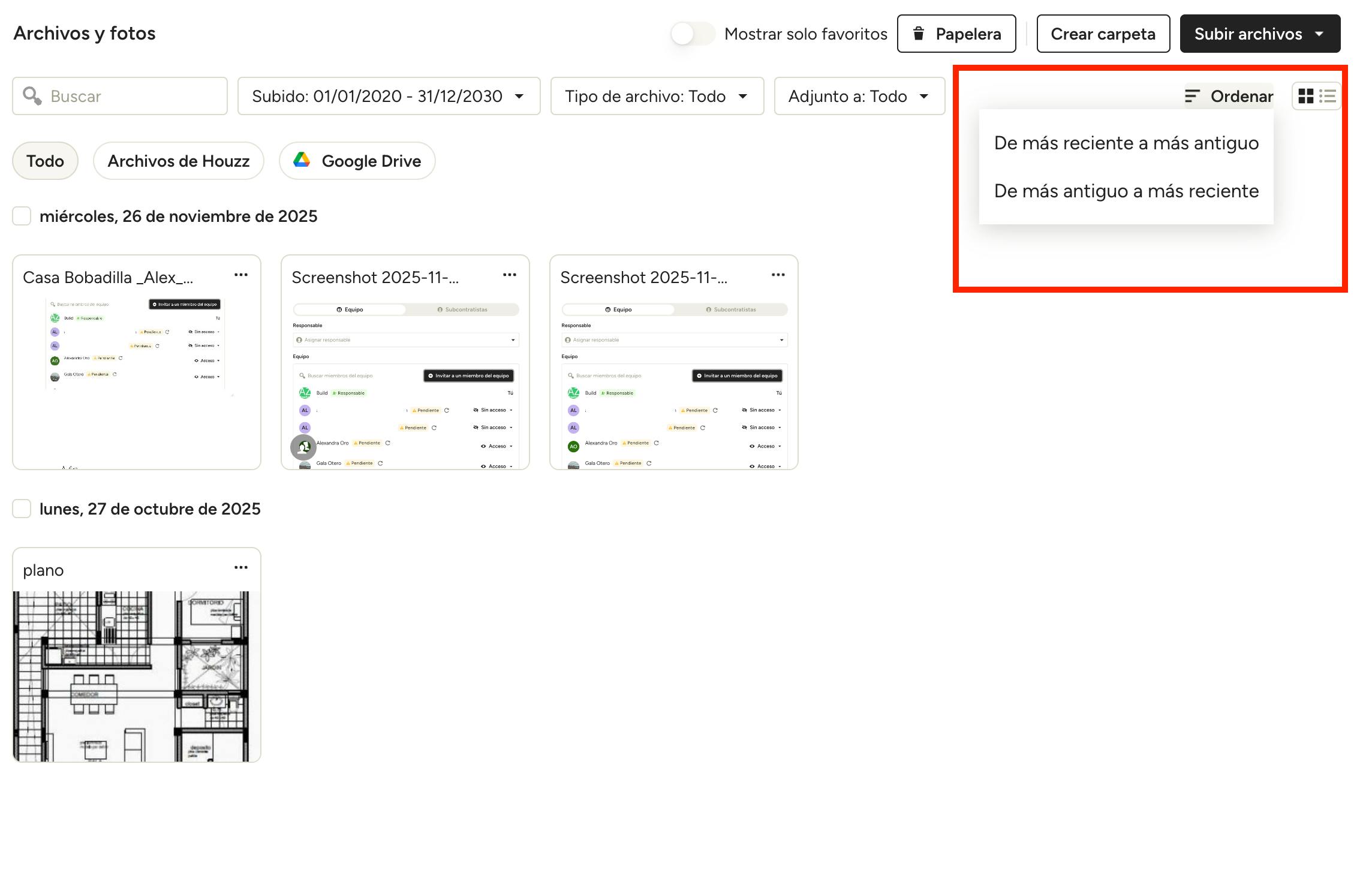Check the 26 de noviembre date checkbox
The height and width of the screenshot is (896, 1360).
pos(22,216)
